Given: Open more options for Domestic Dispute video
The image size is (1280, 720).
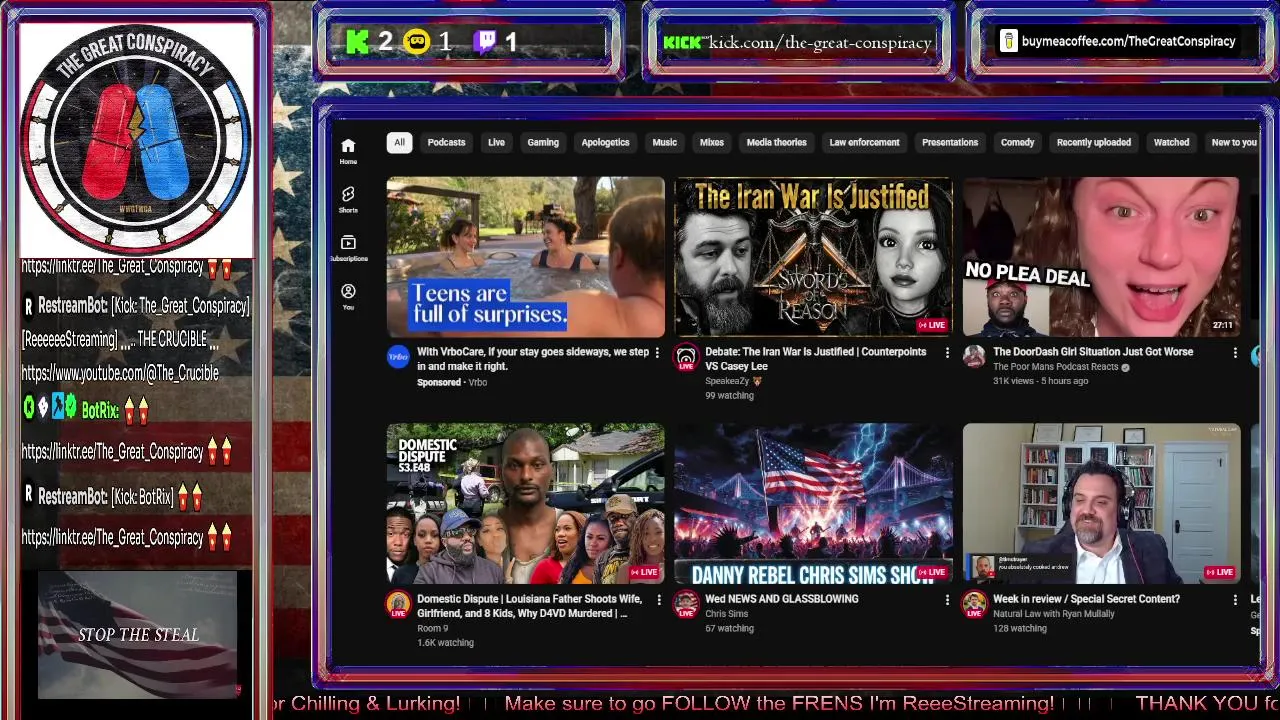Looking at the screenshot, I should click(x=658, y=600).
